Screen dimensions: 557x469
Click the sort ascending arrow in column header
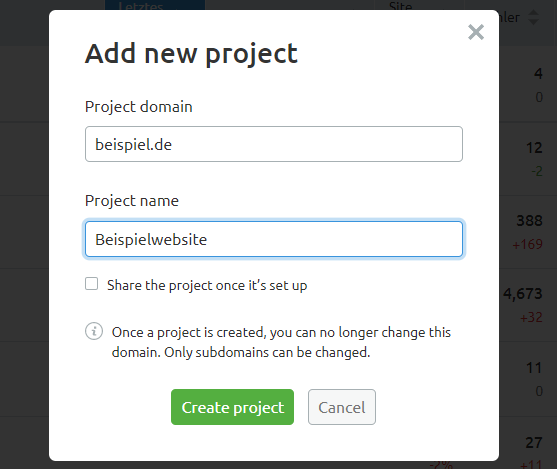[534, 13]
